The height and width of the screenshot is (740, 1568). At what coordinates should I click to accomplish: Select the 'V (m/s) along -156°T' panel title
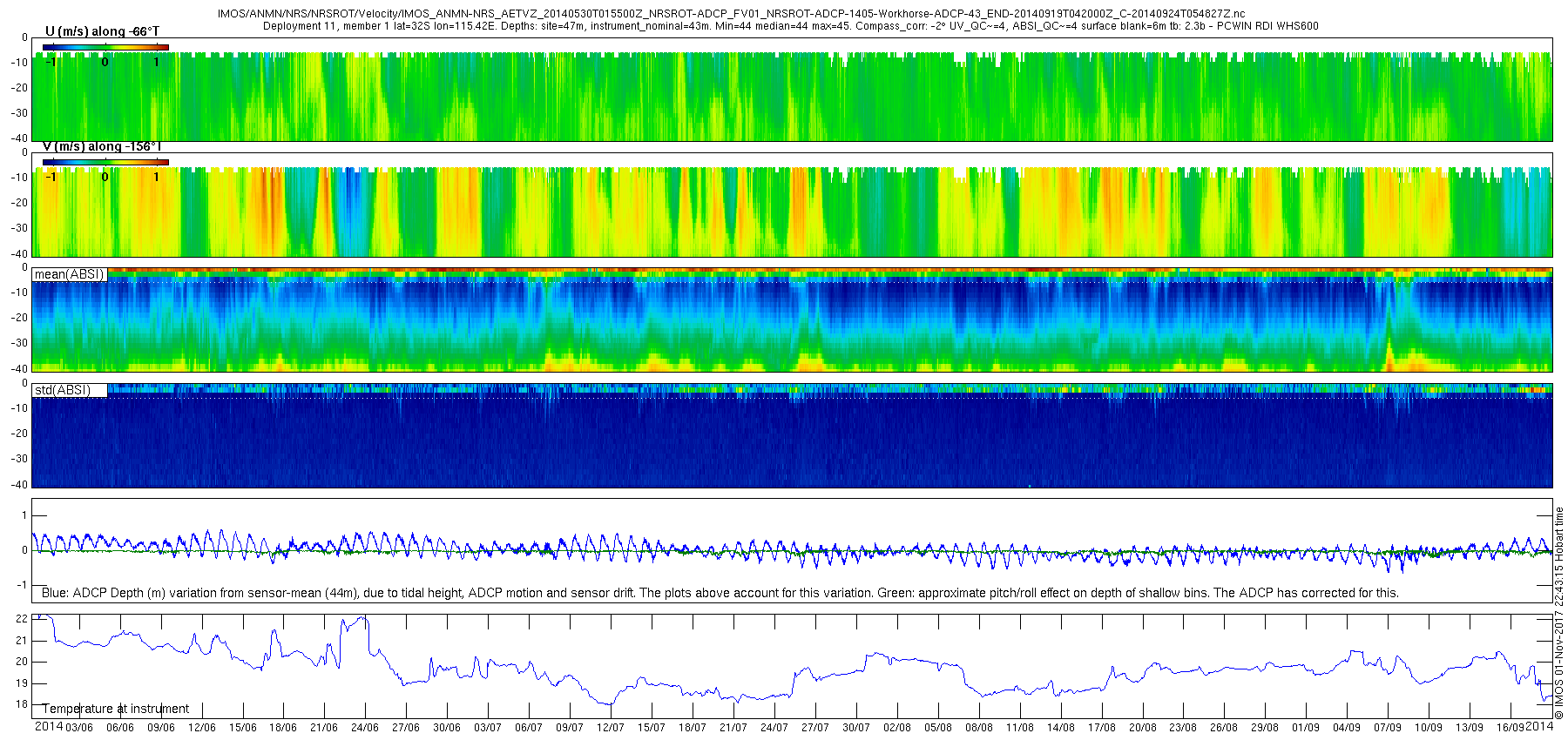click(x=102, y=146)
